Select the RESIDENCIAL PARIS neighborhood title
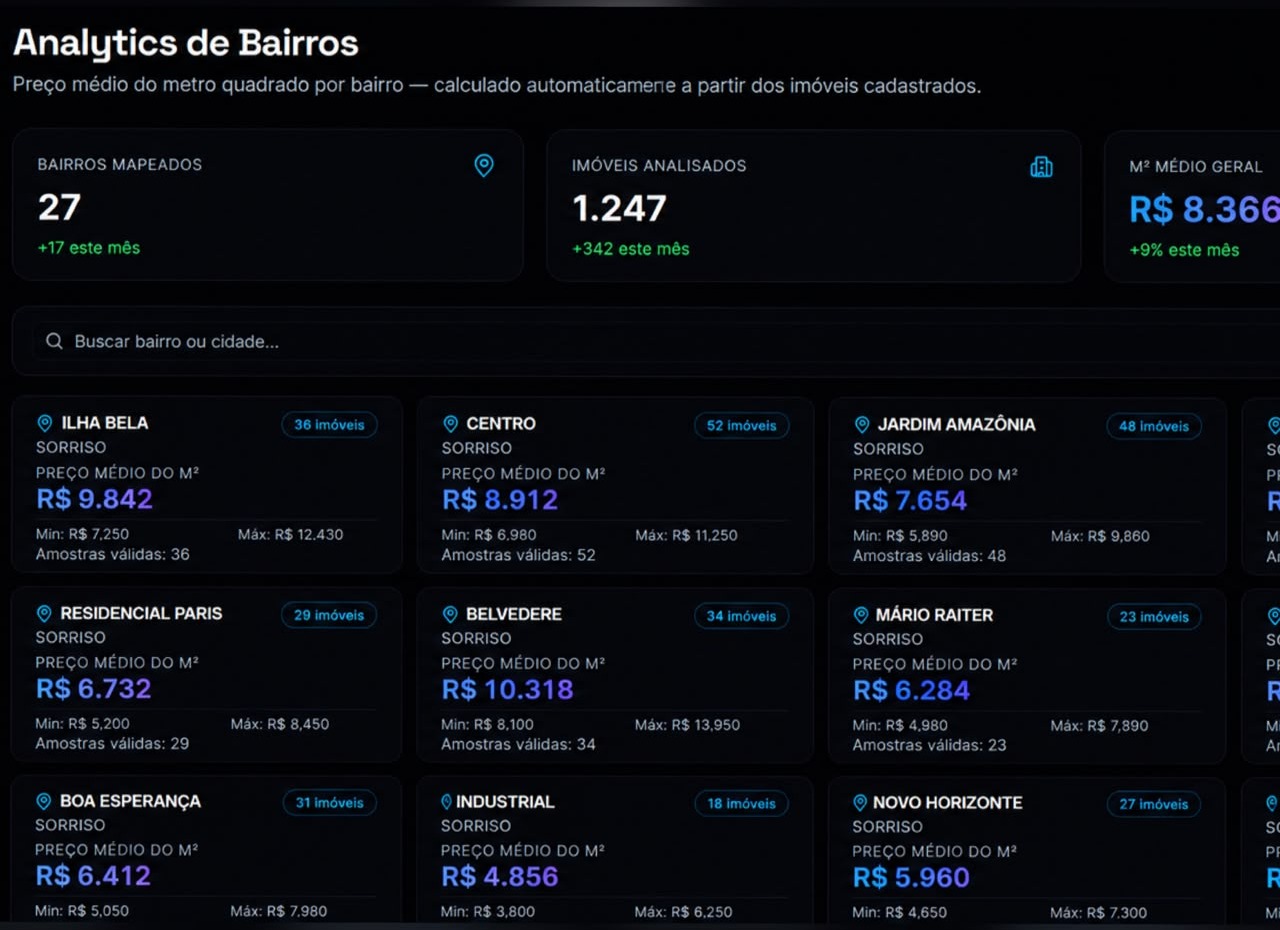 (x=141, y=613)
